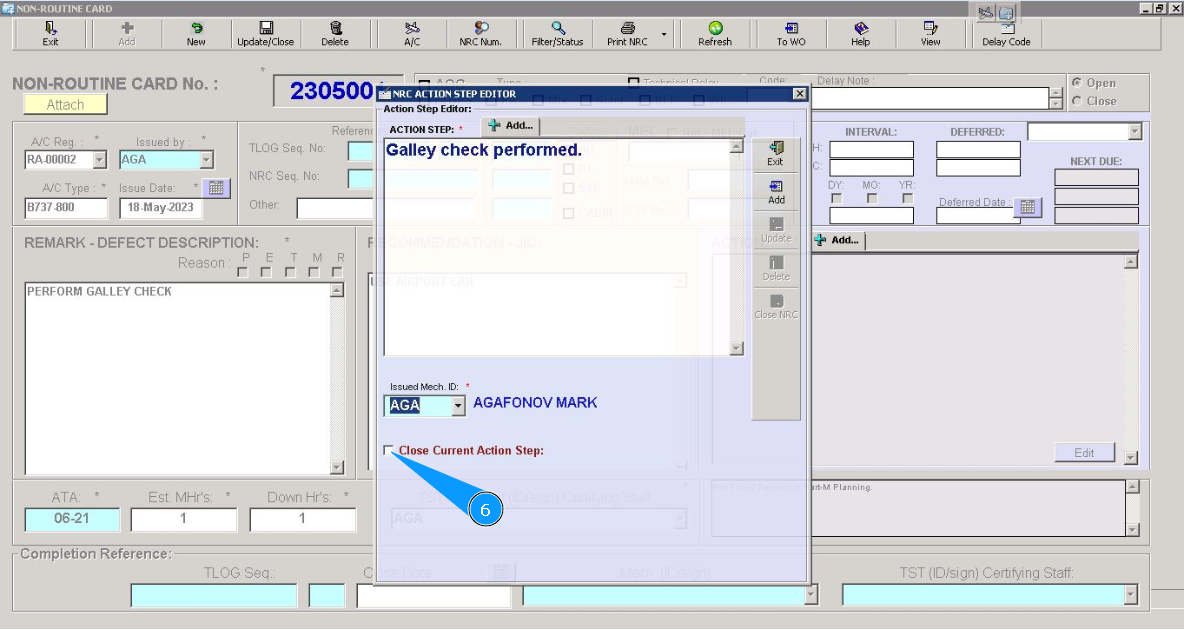This screenshot has width=1184, height=630.
Task: Open the Help book icon
Action: [x=861, y=29]
